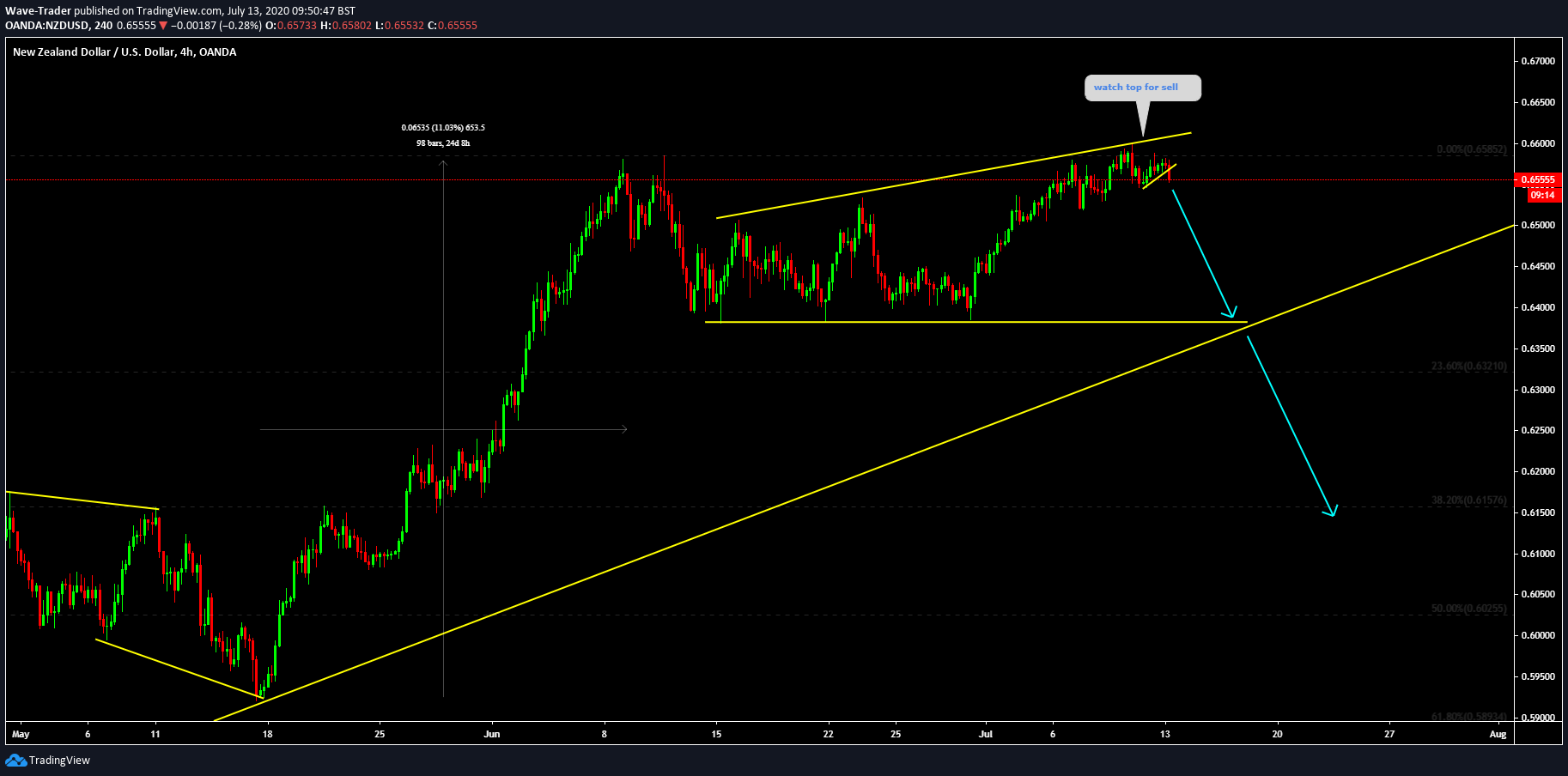The height and width of the screenshot is (776, 1568).
Task: Click the '98 bars, 24d 8h' label
Action: click(x=443, y=143)
